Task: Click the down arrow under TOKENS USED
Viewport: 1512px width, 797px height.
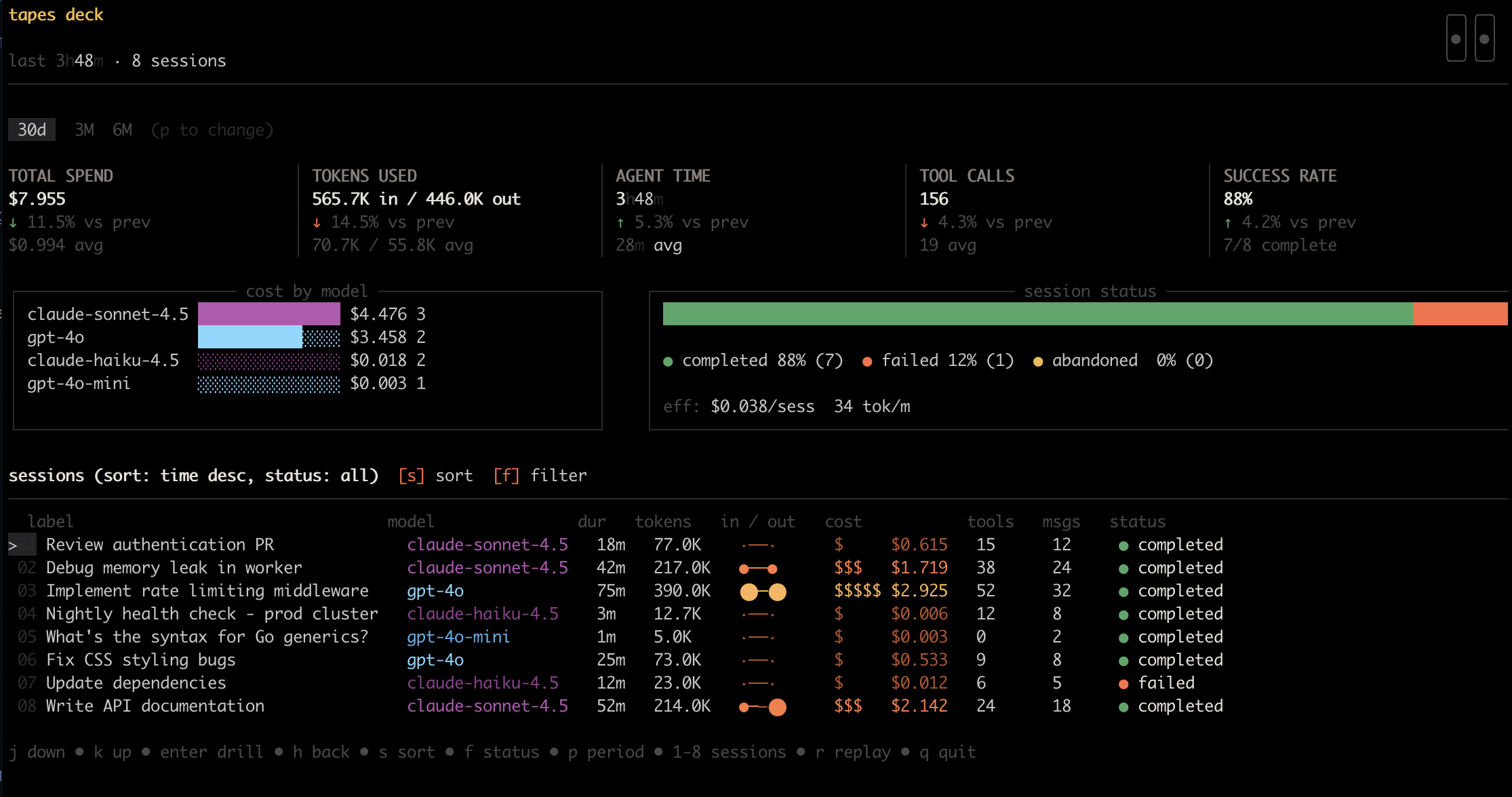Action: click(317, 222)
